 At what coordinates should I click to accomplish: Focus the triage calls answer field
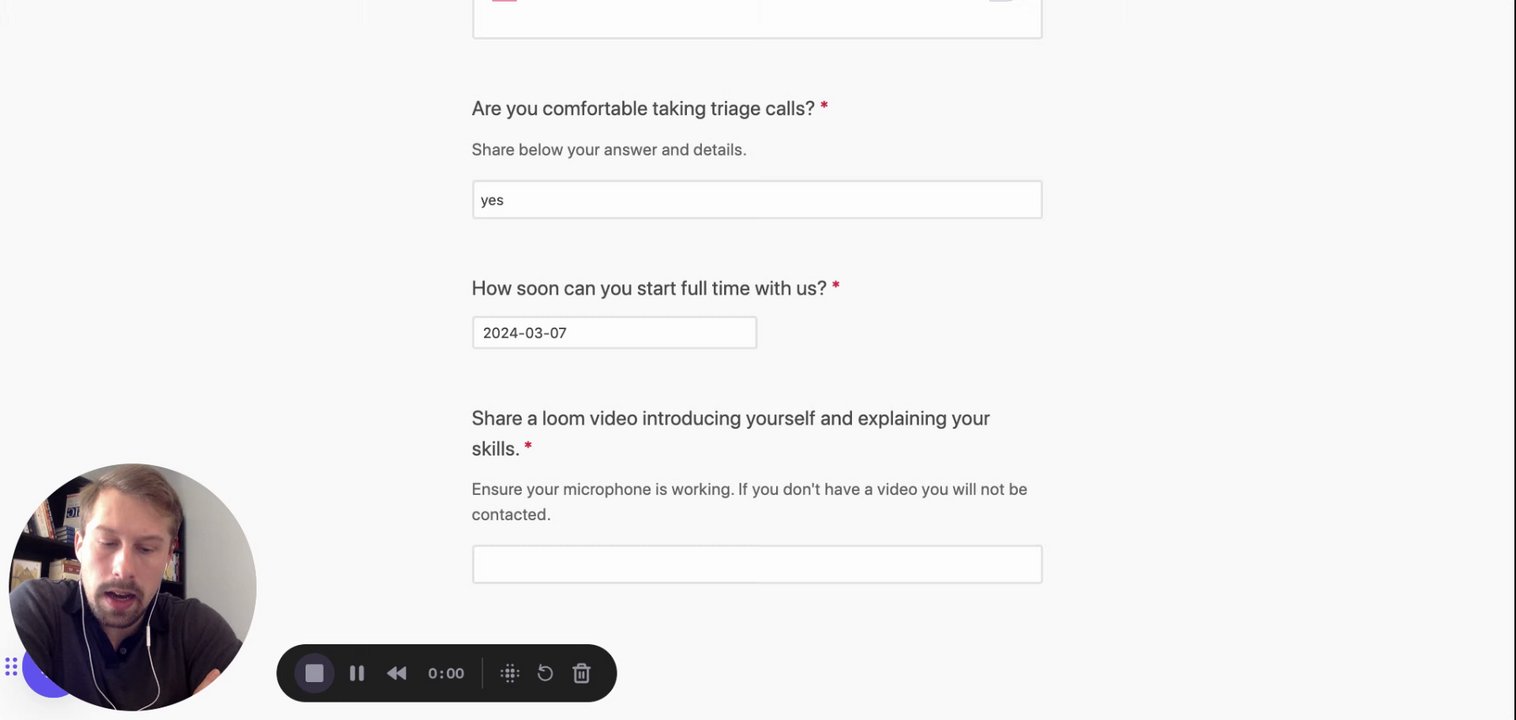(x=757, y=200)
